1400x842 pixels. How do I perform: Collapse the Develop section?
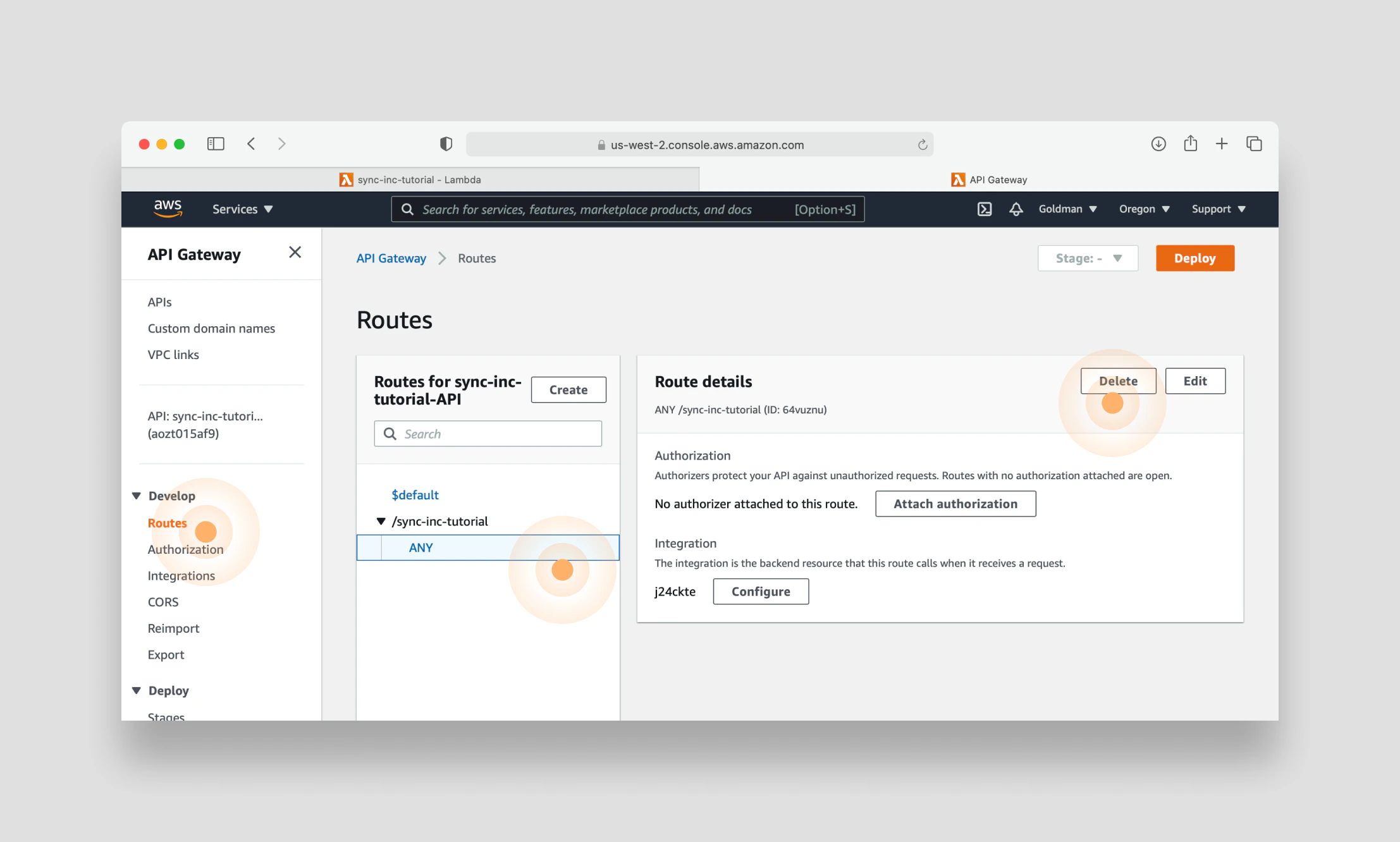point(136,496)
